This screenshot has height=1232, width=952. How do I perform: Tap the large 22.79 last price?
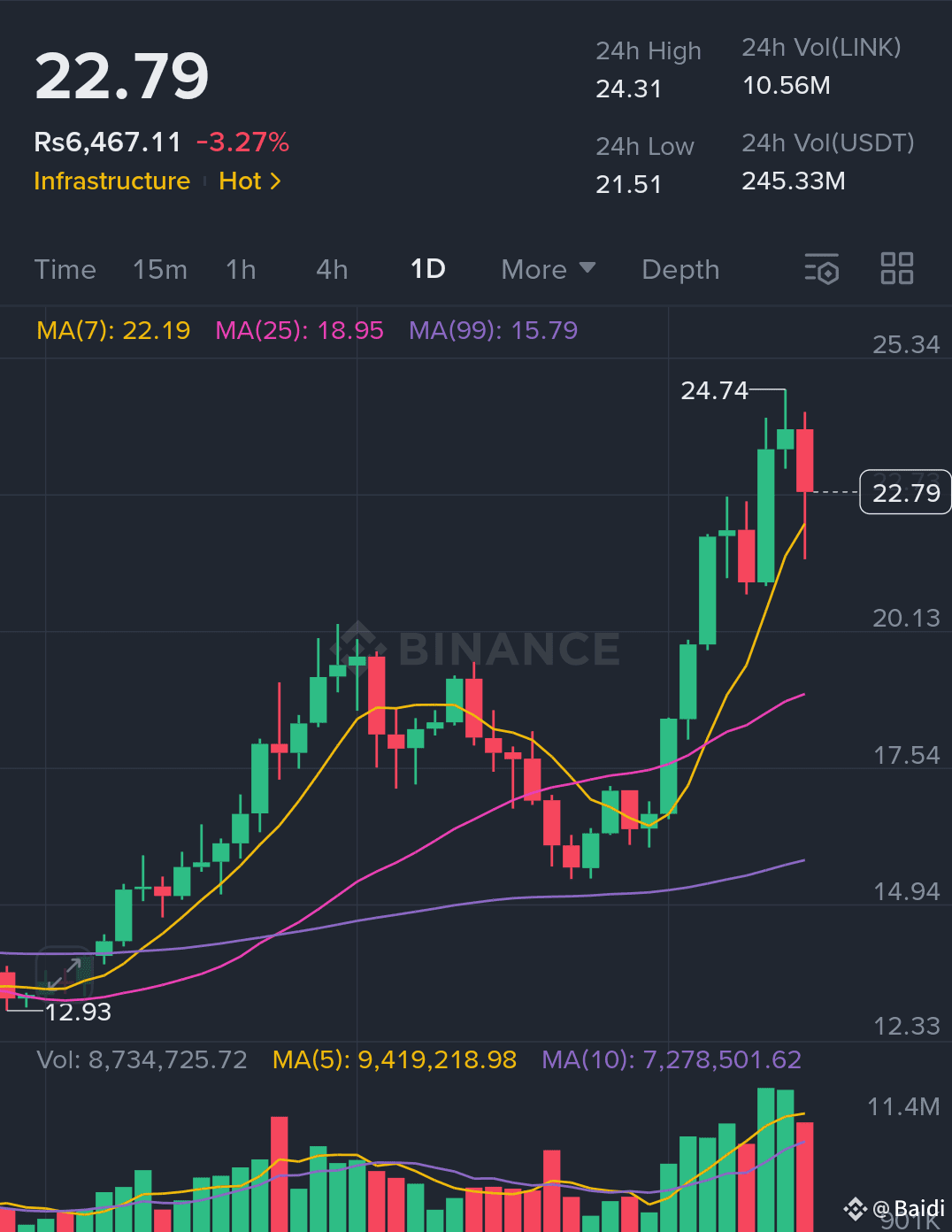click(122, 76)
